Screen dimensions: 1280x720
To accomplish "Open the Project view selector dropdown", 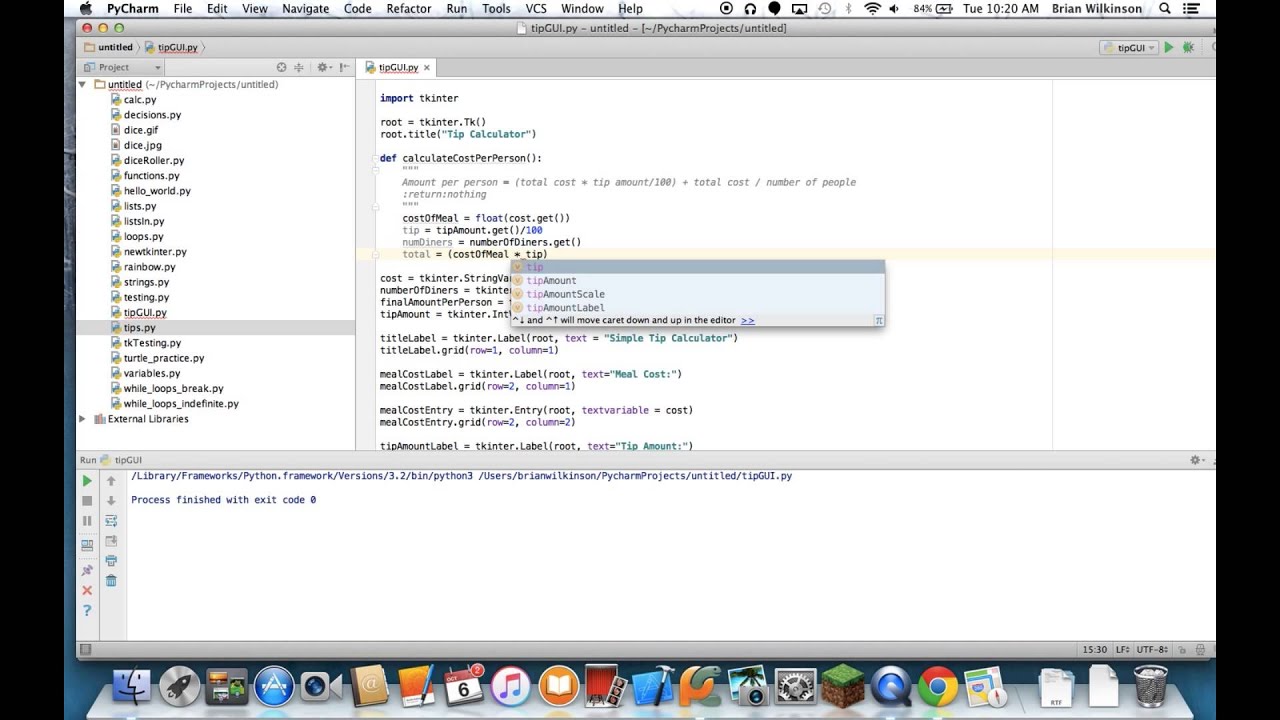I will (x=122, y=67).
